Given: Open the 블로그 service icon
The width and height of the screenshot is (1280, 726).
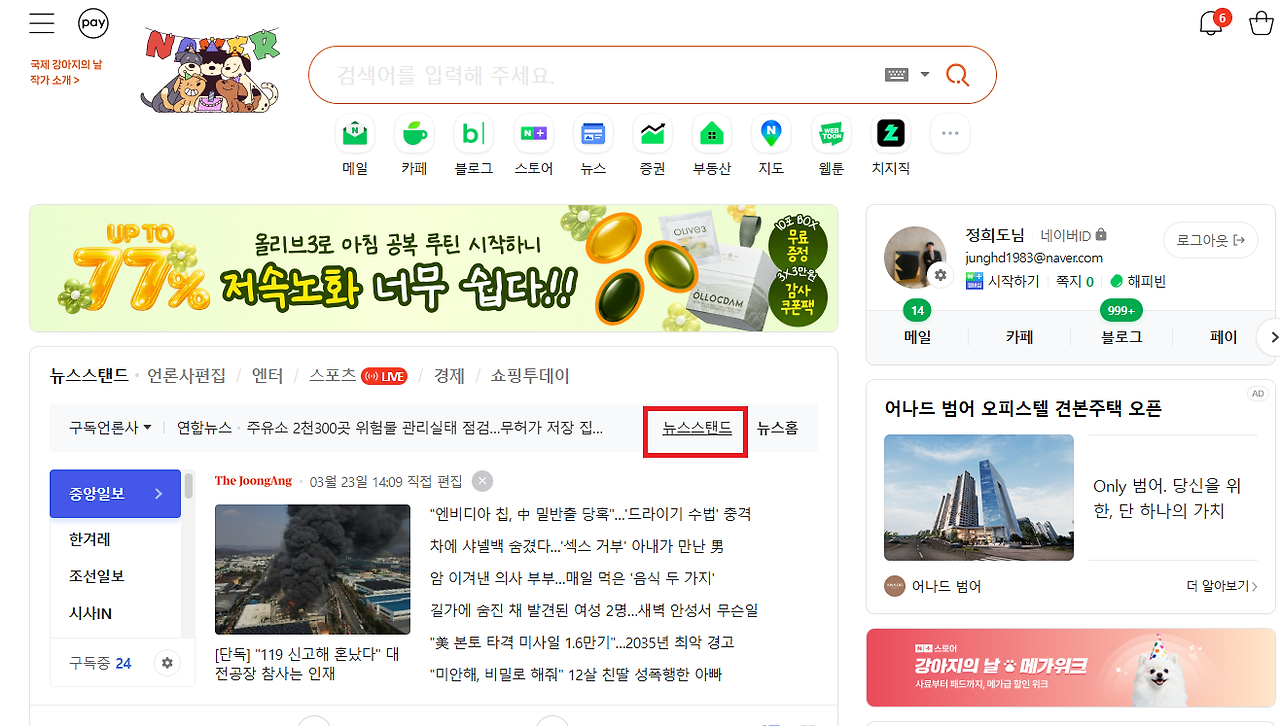Looking at the screenshot, I should [x=473, y=133].
